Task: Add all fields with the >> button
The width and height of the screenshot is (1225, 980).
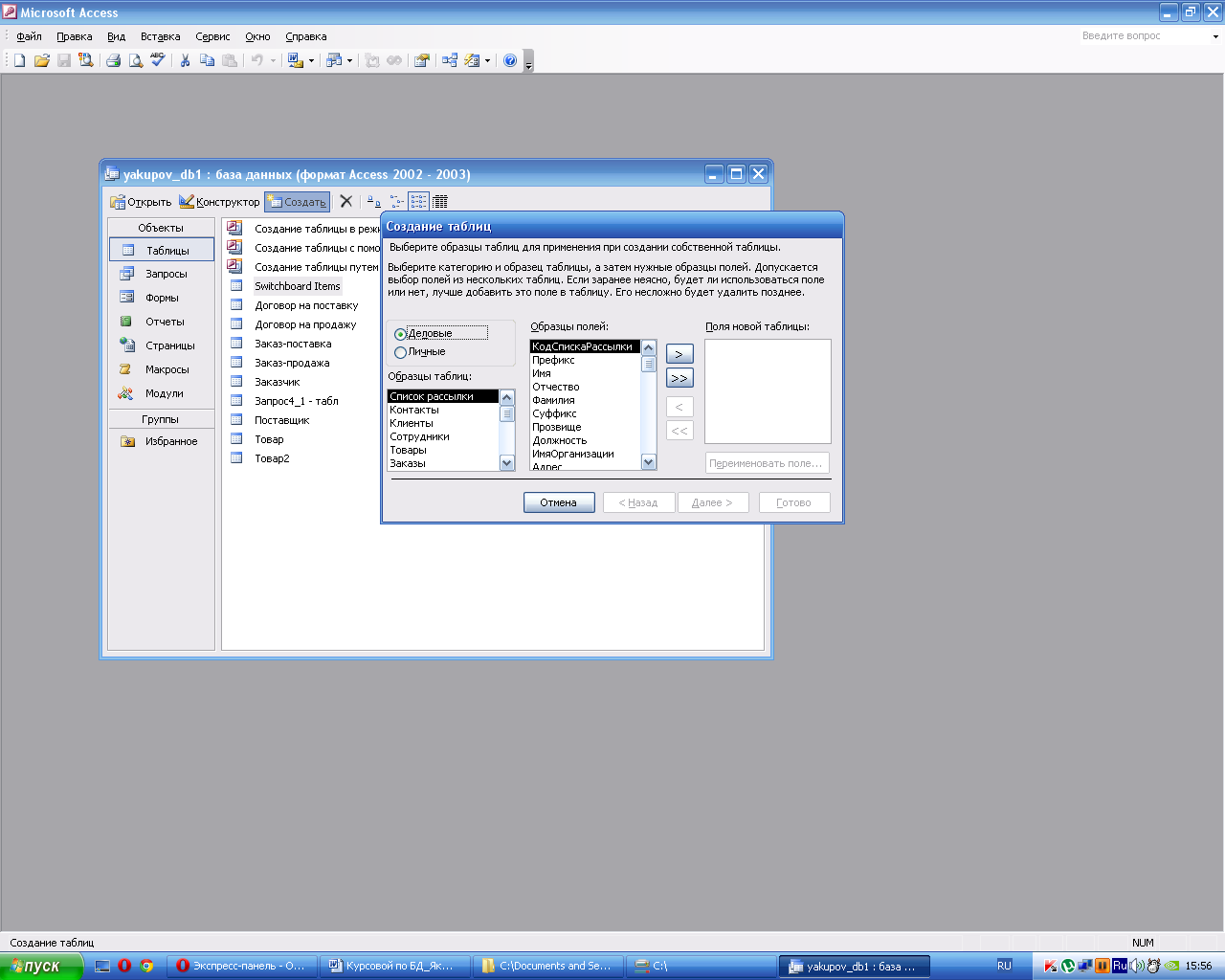Action: click(679, 378)
